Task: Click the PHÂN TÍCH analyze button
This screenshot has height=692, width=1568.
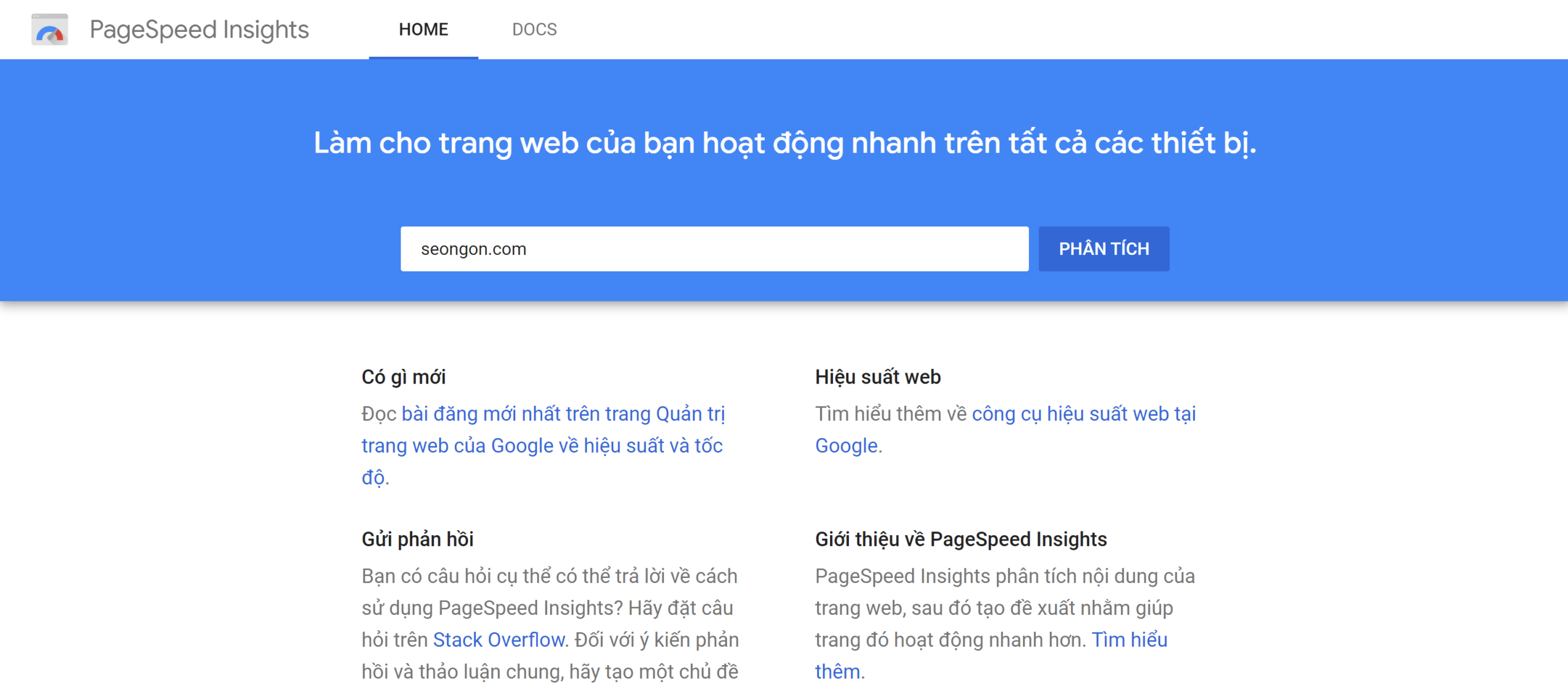Action: [1104, 249]
